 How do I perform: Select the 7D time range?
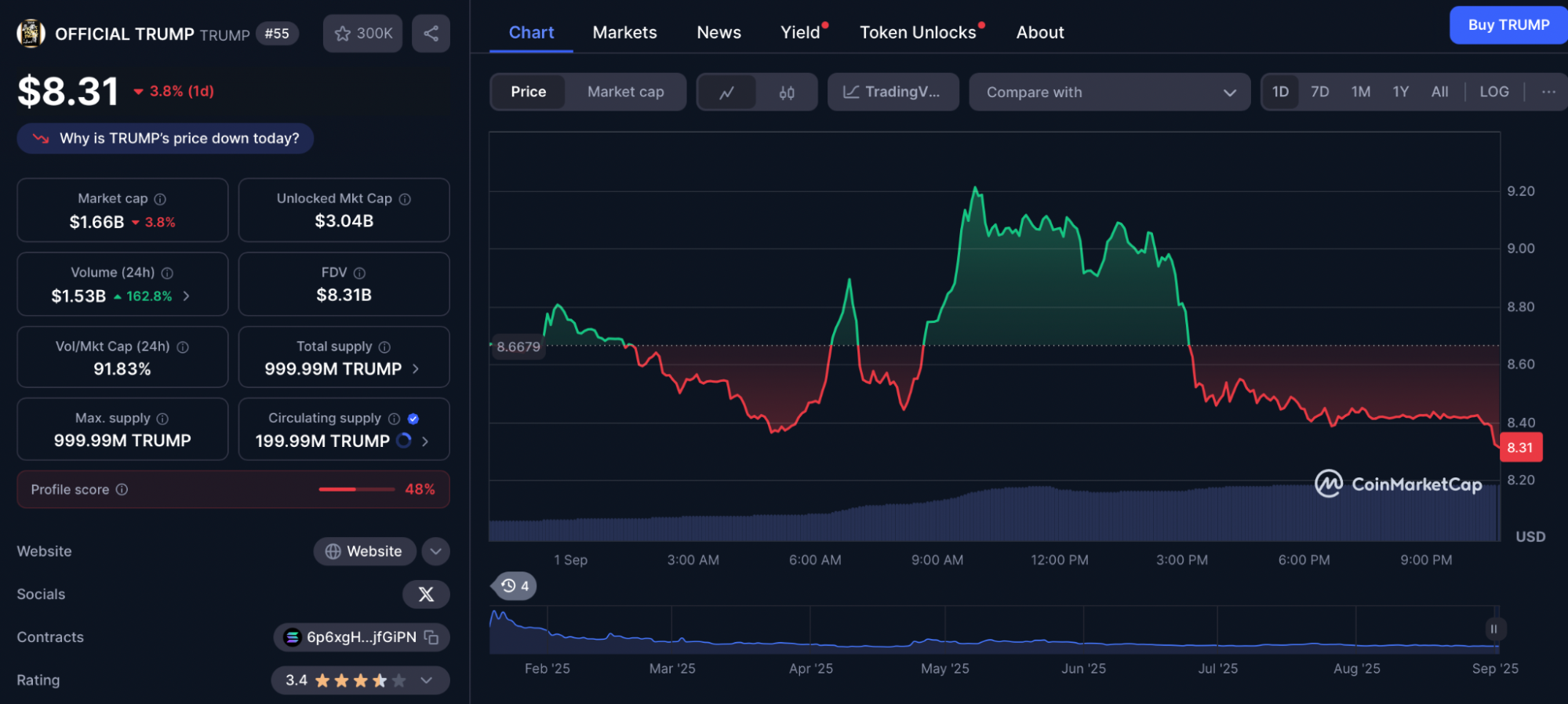[x=1319, y=92]
